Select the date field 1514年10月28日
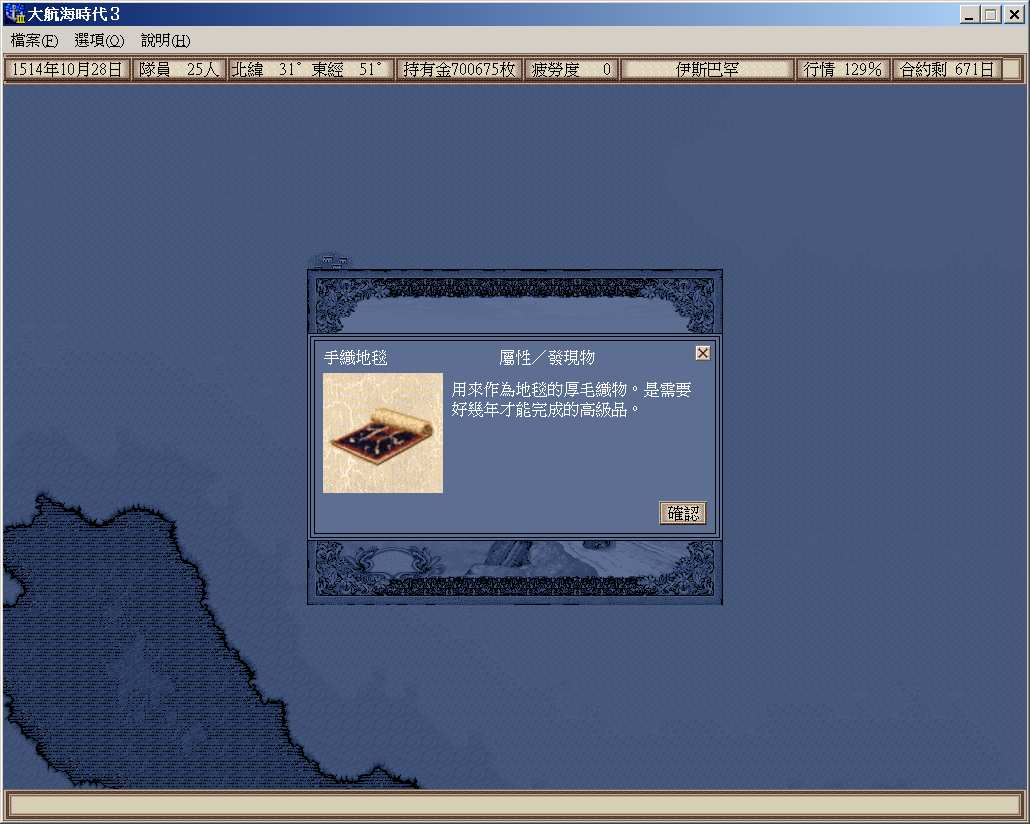This screenshot has height=824, width=1030. coord(68,70)
